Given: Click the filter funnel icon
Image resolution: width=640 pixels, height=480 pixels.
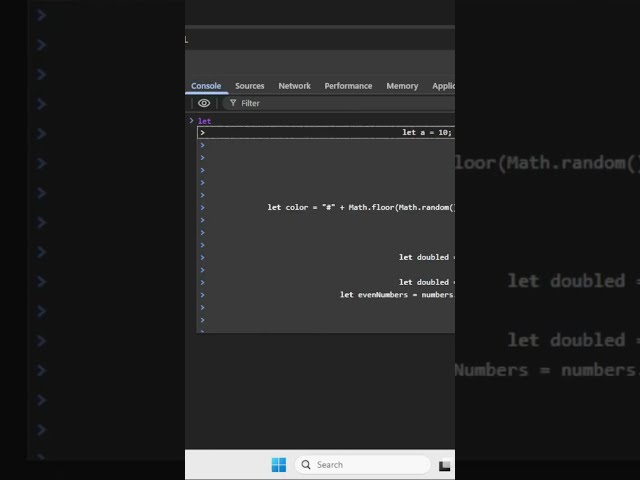Looking at the screenshot, I should (233, 103).
